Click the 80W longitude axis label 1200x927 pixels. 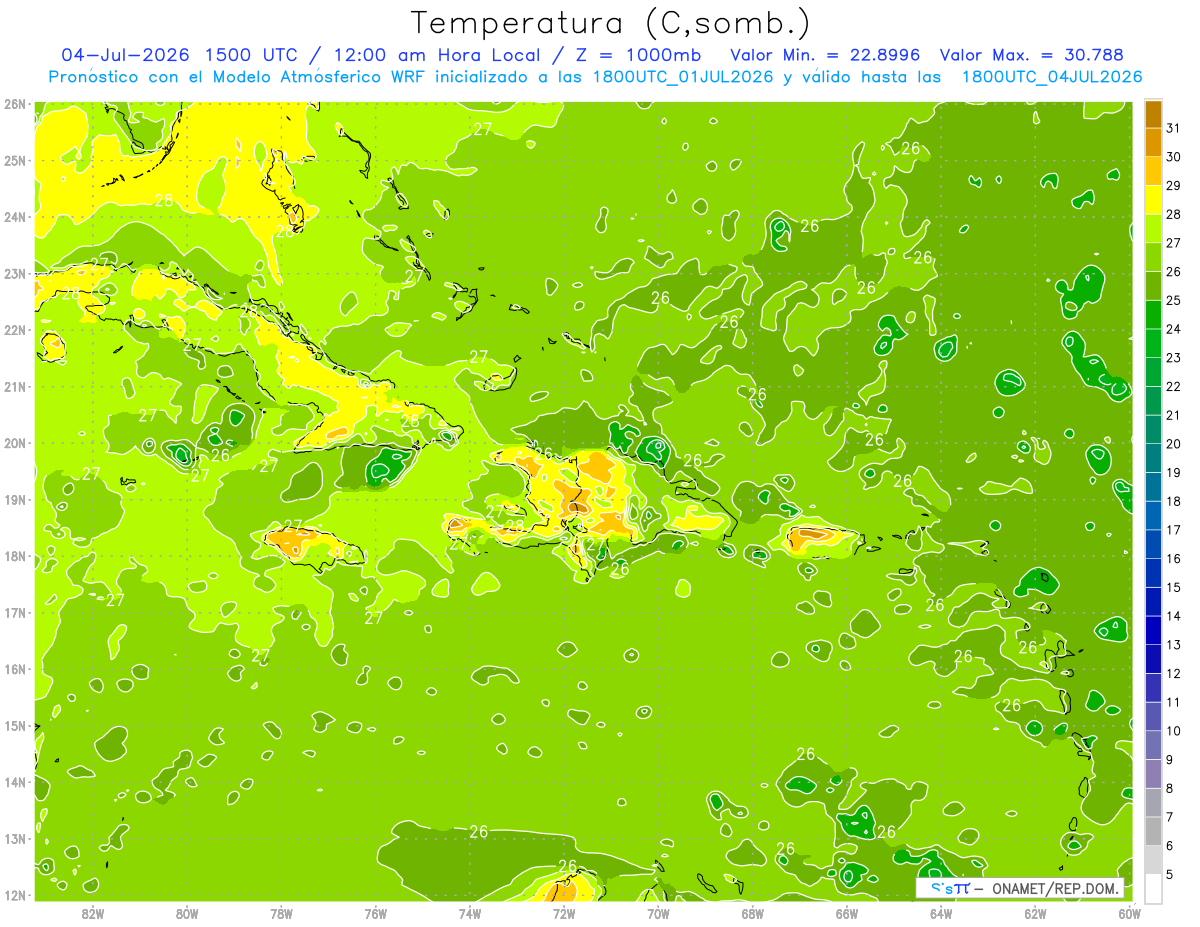187,913
